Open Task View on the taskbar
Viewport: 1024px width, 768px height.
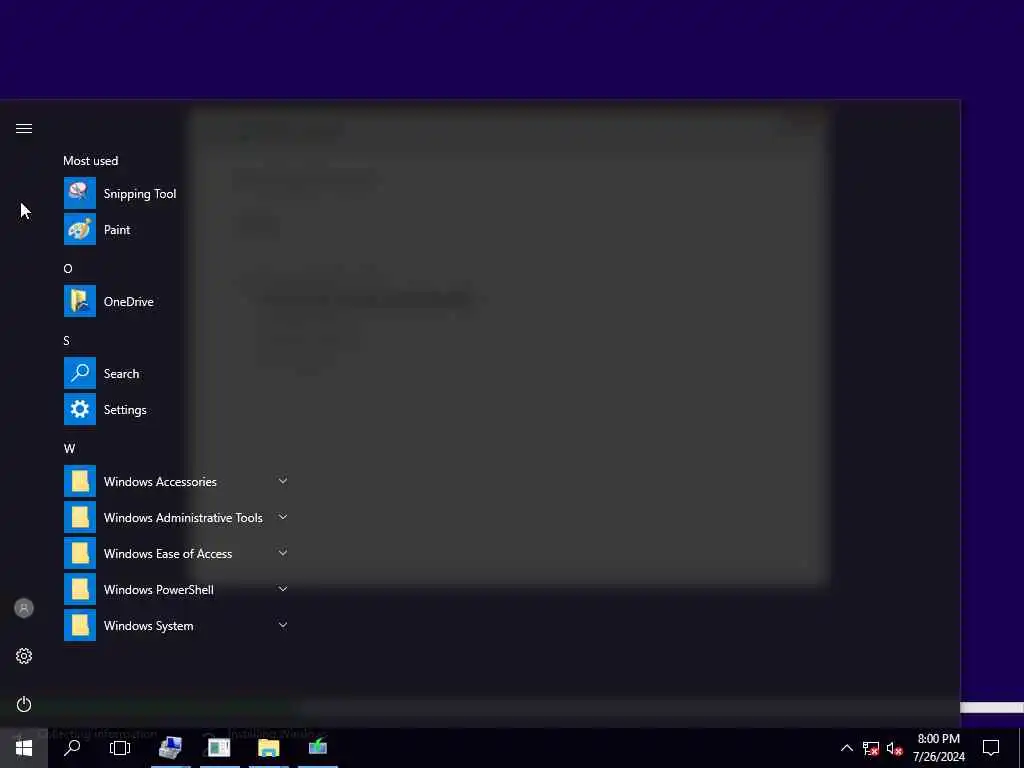click(120, 748)
